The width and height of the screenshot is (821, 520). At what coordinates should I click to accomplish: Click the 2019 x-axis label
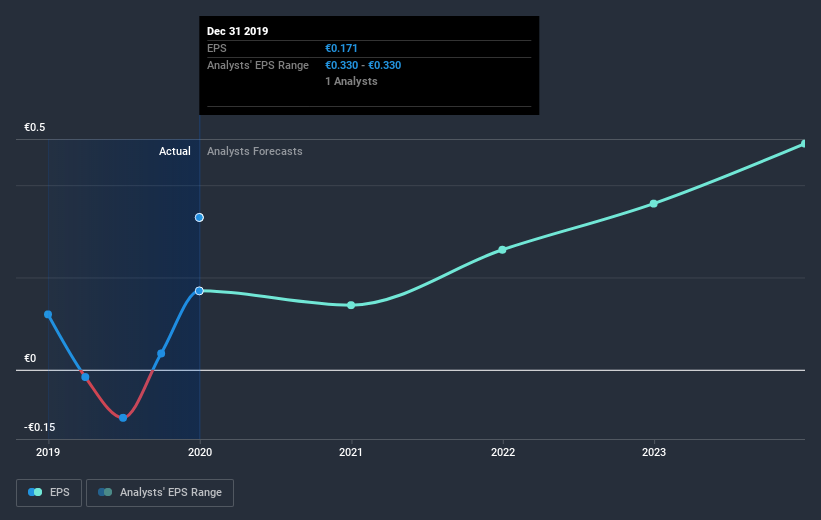pyautogui.click(x=48, y=452)
